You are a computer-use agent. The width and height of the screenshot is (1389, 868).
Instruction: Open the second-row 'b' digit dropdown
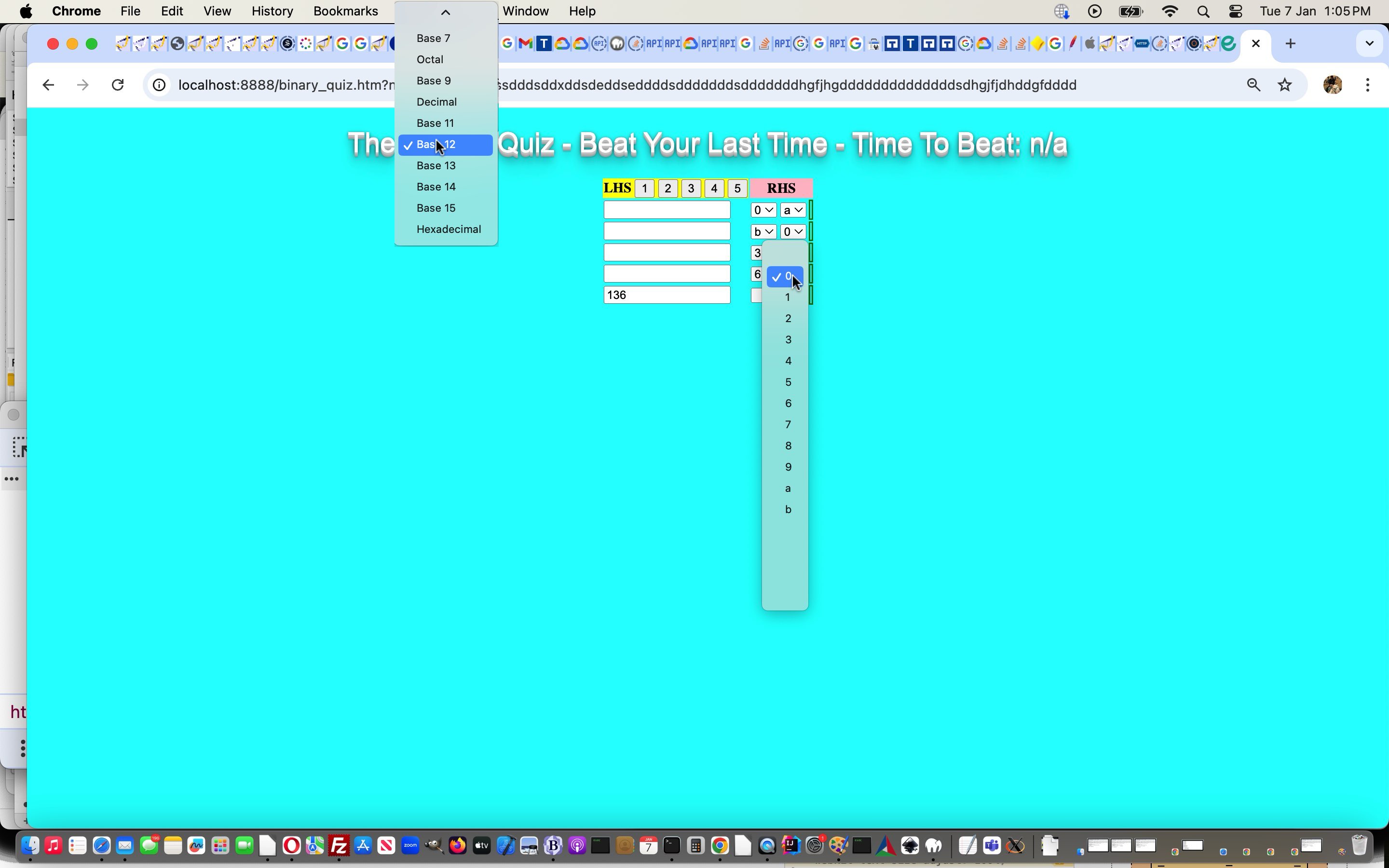[x=763, y=231]
